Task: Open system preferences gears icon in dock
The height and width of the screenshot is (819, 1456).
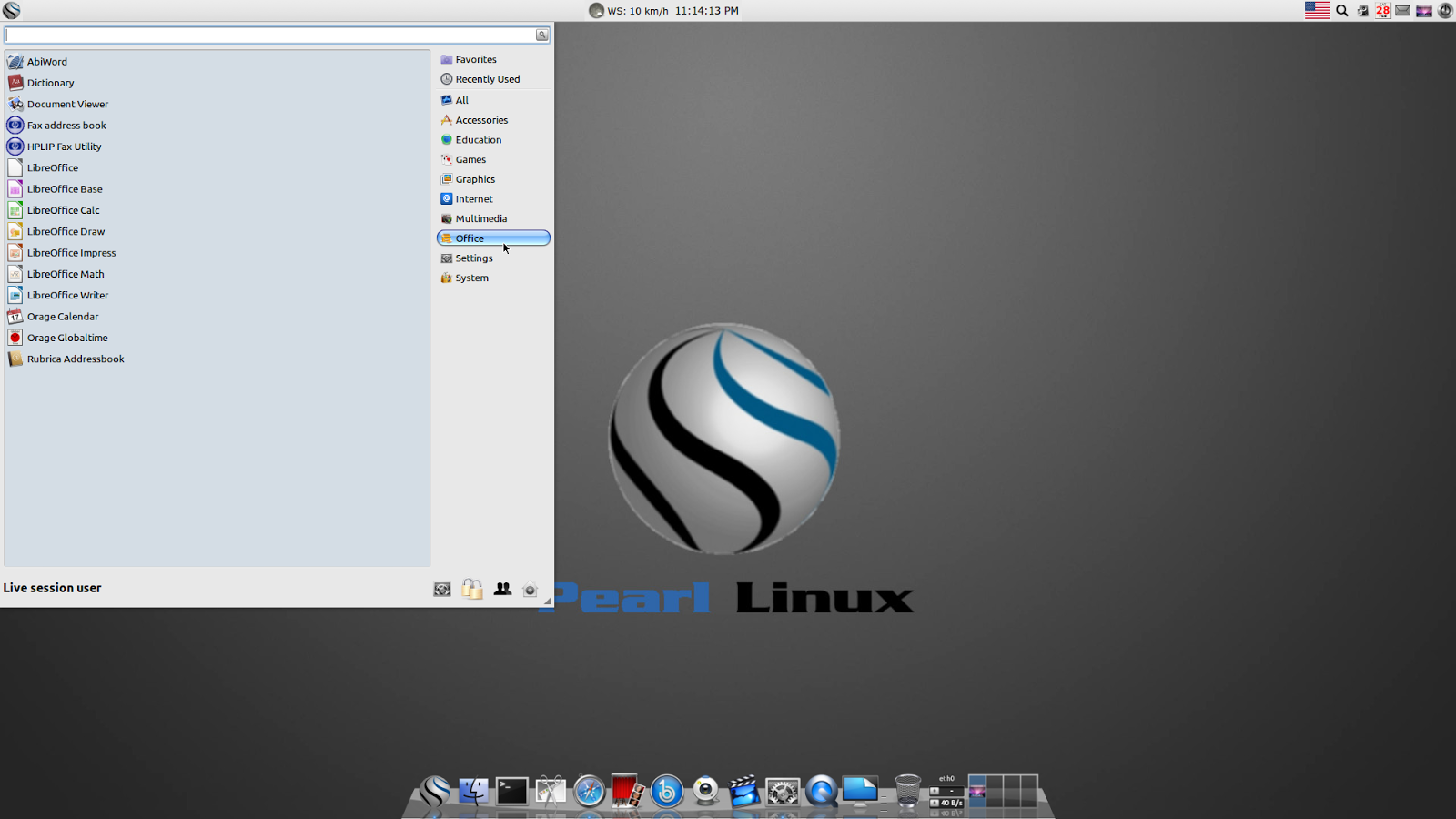Action: point(783,791)
